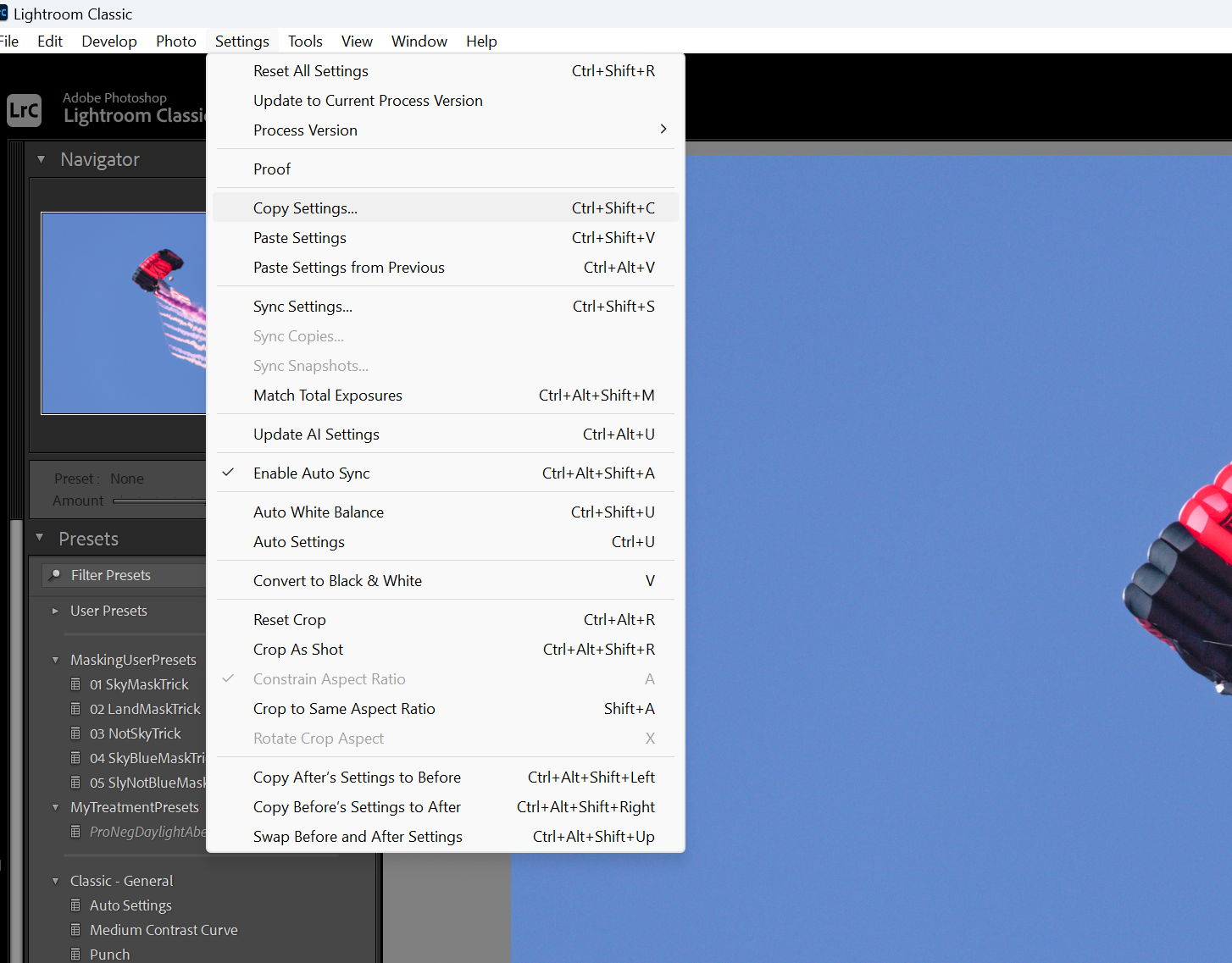
Task: Click the Punch preset icon
Action: point(77,954)
